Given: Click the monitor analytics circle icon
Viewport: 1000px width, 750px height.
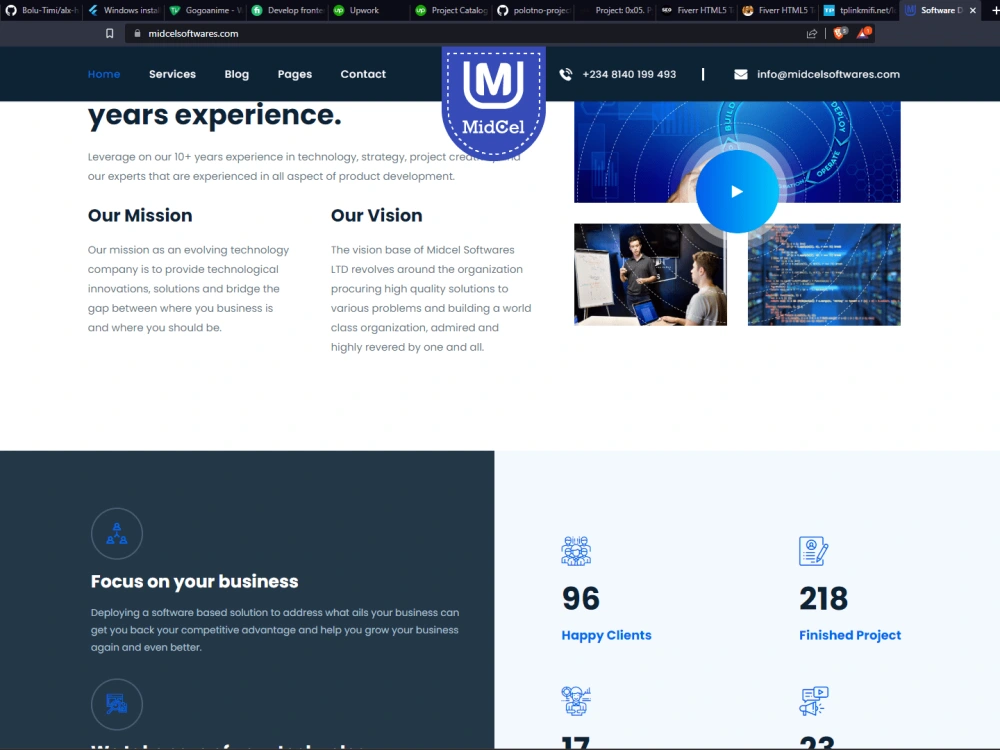Looking at the screenshot, I should [117, 704].
